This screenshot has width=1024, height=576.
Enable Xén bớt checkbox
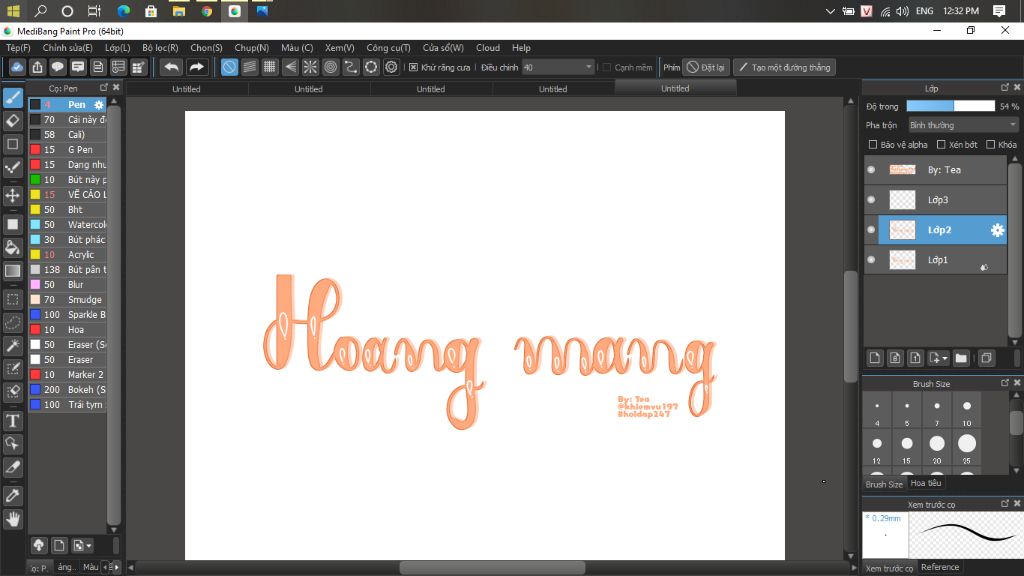941,144
